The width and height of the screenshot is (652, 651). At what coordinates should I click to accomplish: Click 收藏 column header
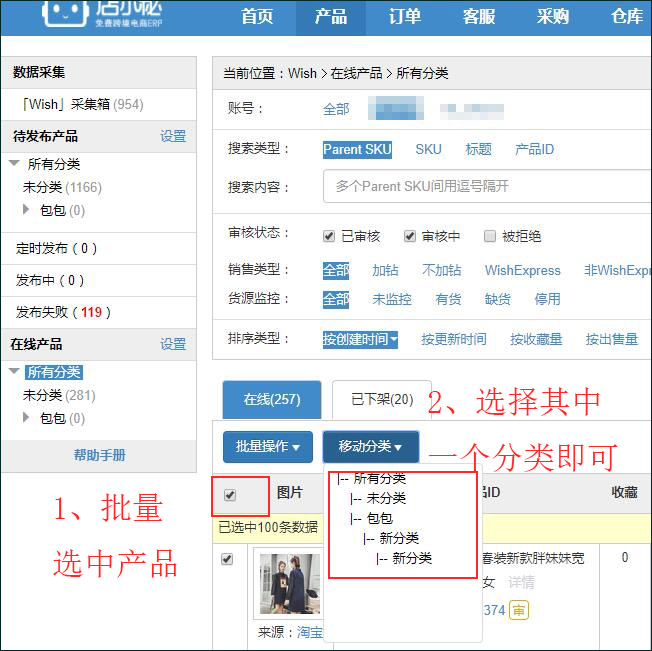point(624,492)
